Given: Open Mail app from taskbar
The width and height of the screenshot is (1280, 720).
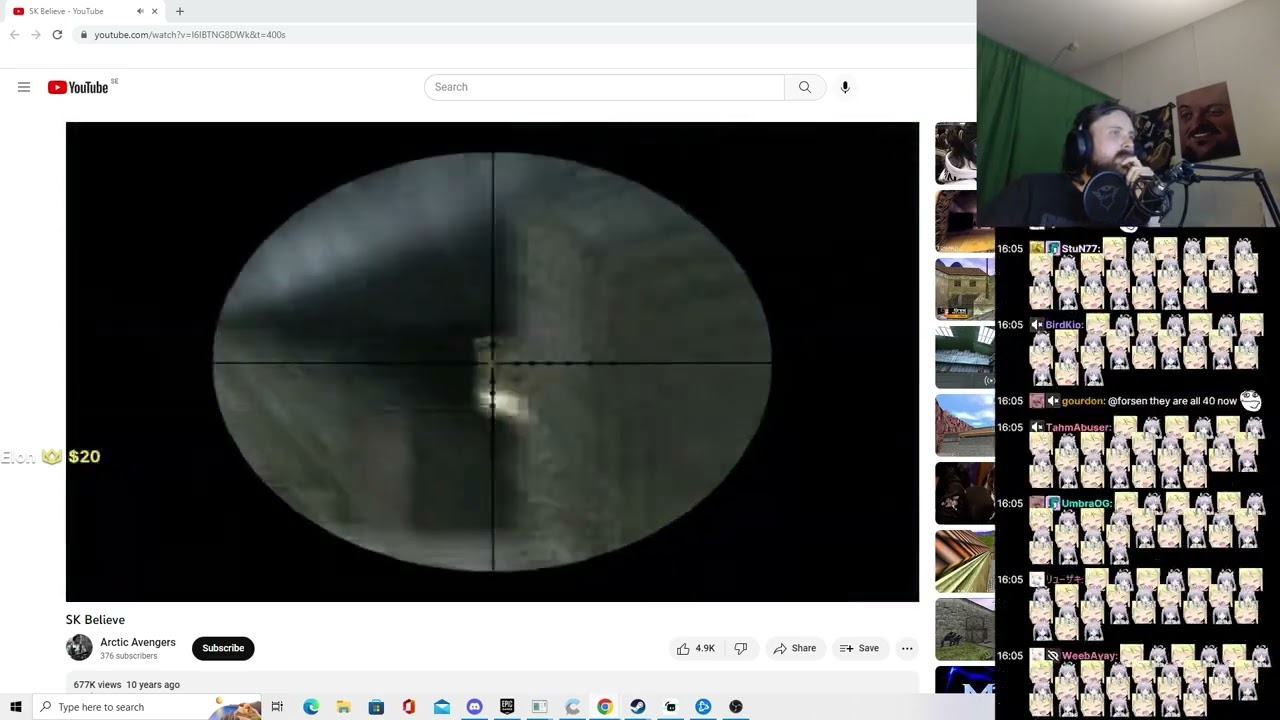Looking at the screenshot, I should click(x=442, y=707).
